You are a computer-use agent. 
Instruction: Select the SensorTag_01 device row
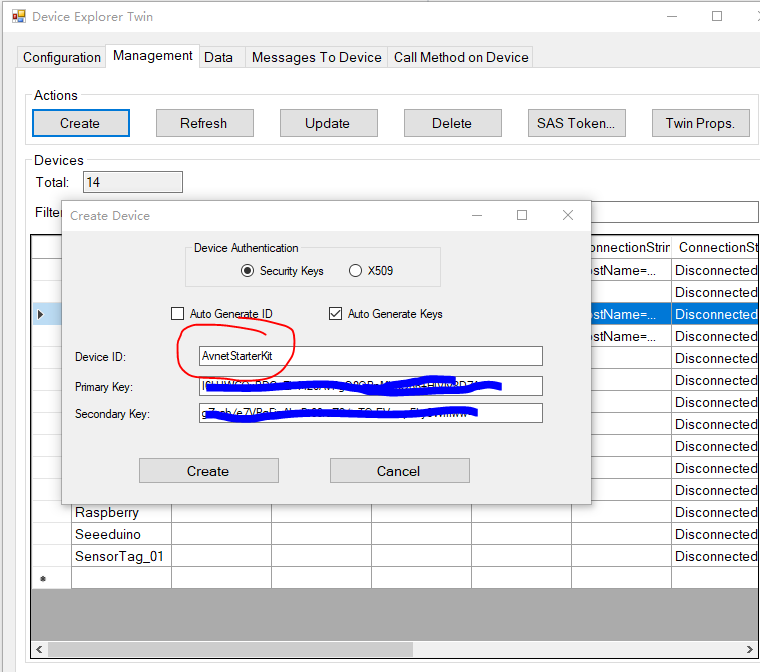[x=119, y=556]
